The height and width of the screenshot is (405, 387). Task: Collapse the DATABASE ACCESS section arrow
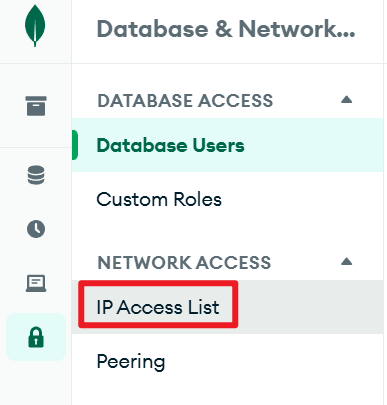pyautogui.click(x=347, y=99)
